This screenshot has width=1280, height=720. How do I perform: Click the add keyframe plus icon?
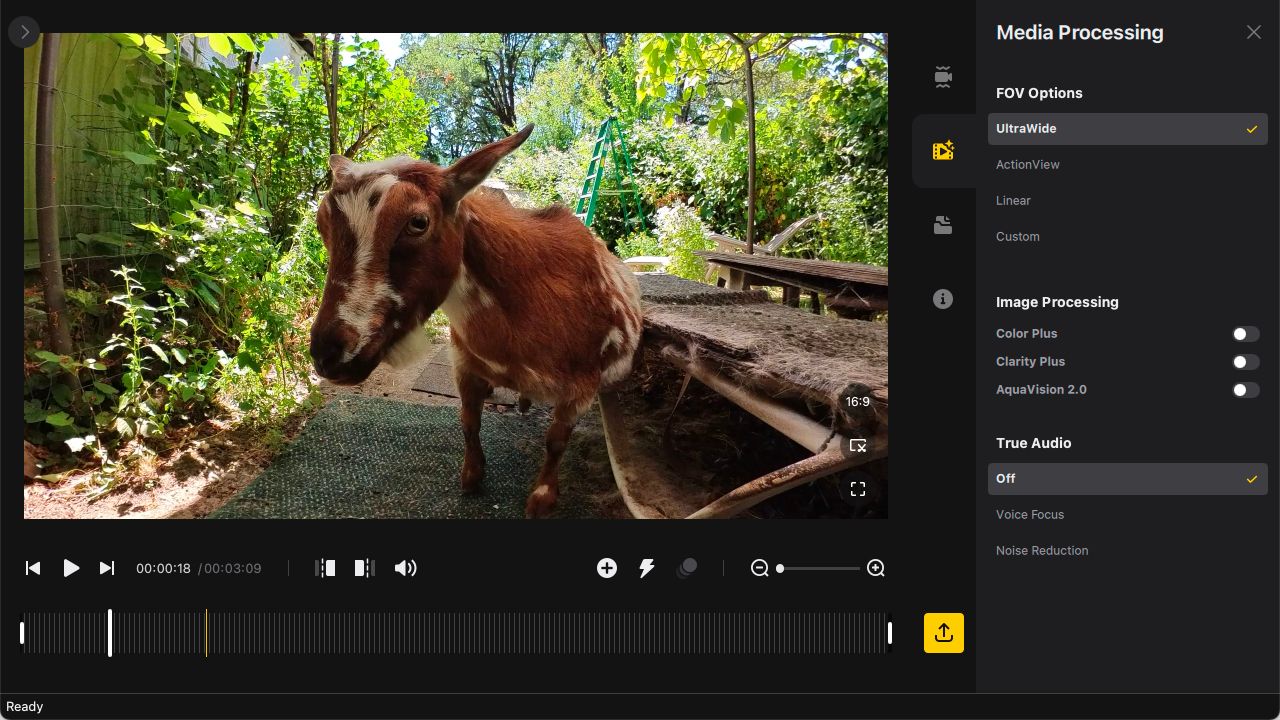606,568
